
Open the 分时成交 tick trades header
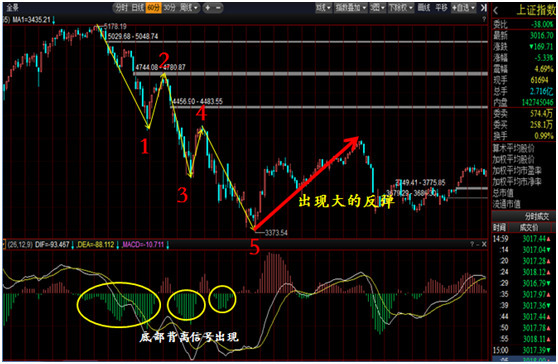tap(523, 216)
